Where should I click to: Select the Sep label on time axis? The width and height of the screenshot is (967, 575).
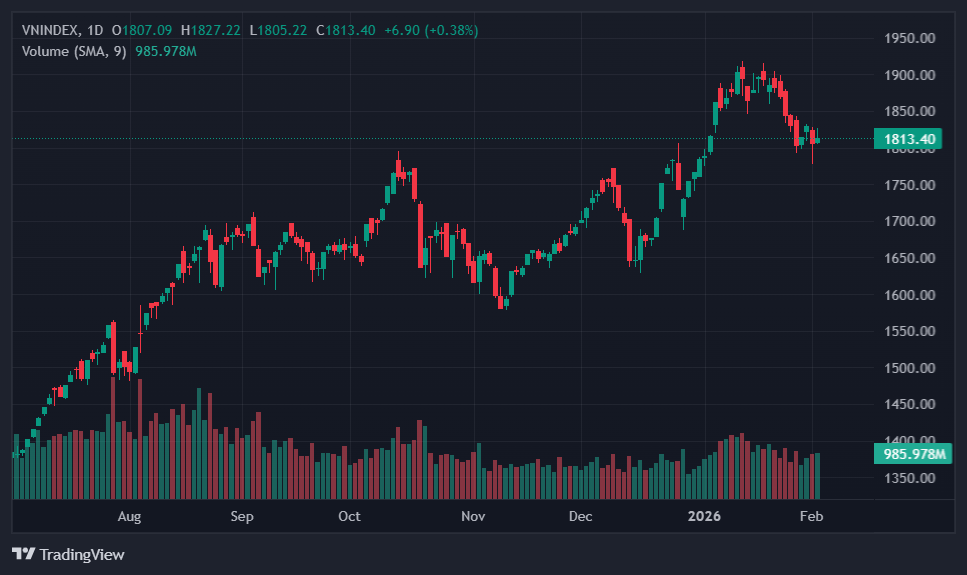(x=241, y=517)
